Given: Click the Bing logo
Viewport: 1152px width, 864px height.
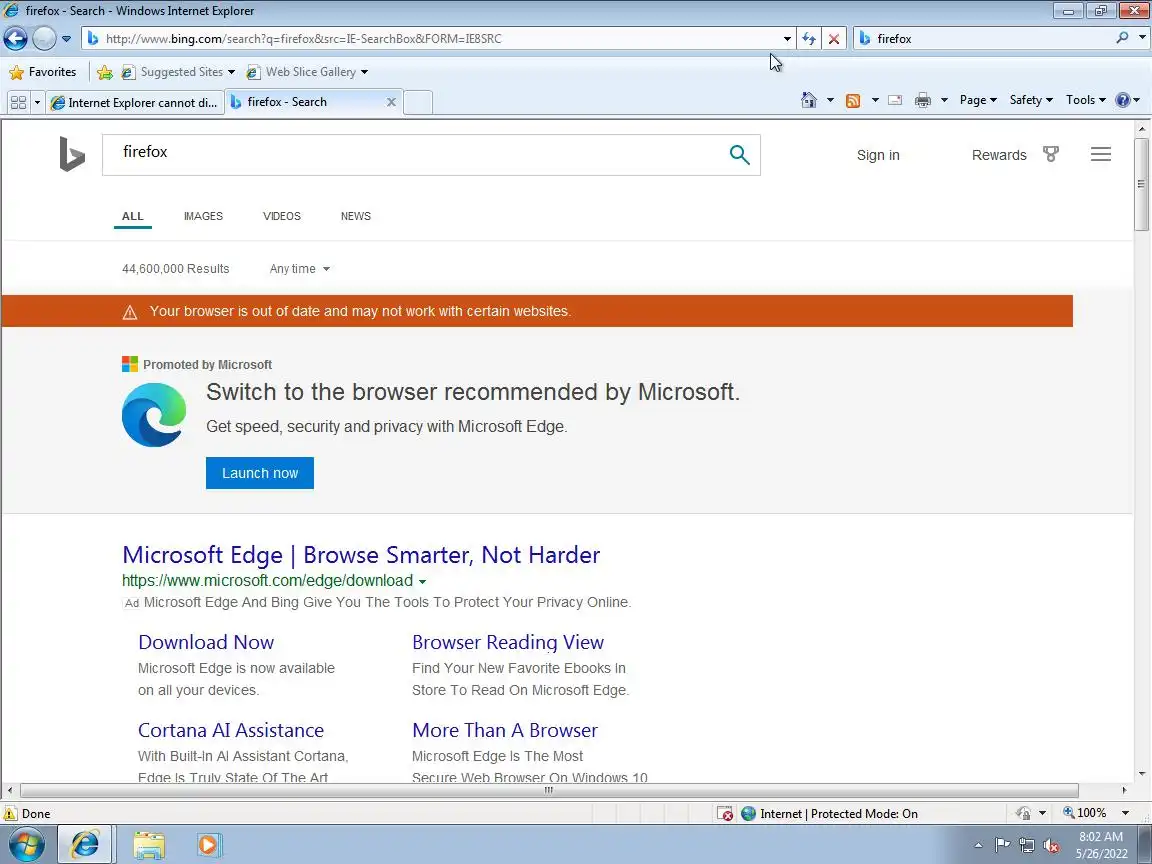Looking at the screenshot, I should tap(72, 154).
